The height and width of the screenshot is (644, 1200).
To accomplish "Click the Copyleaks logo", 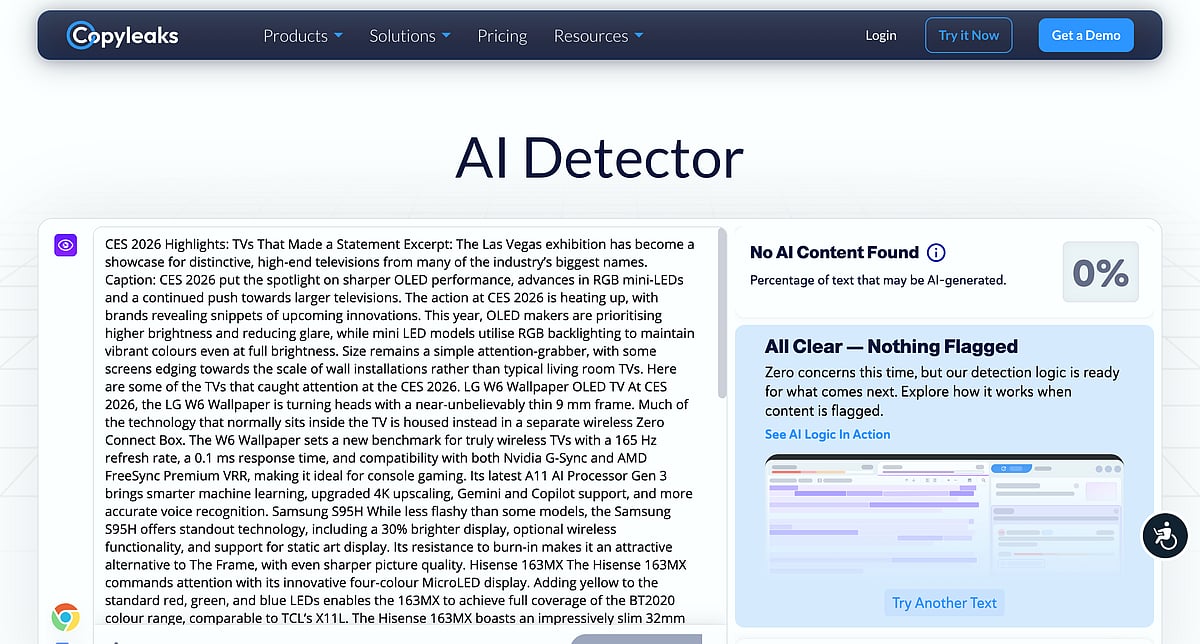I will pyautogui.click(x=122, y=36).
